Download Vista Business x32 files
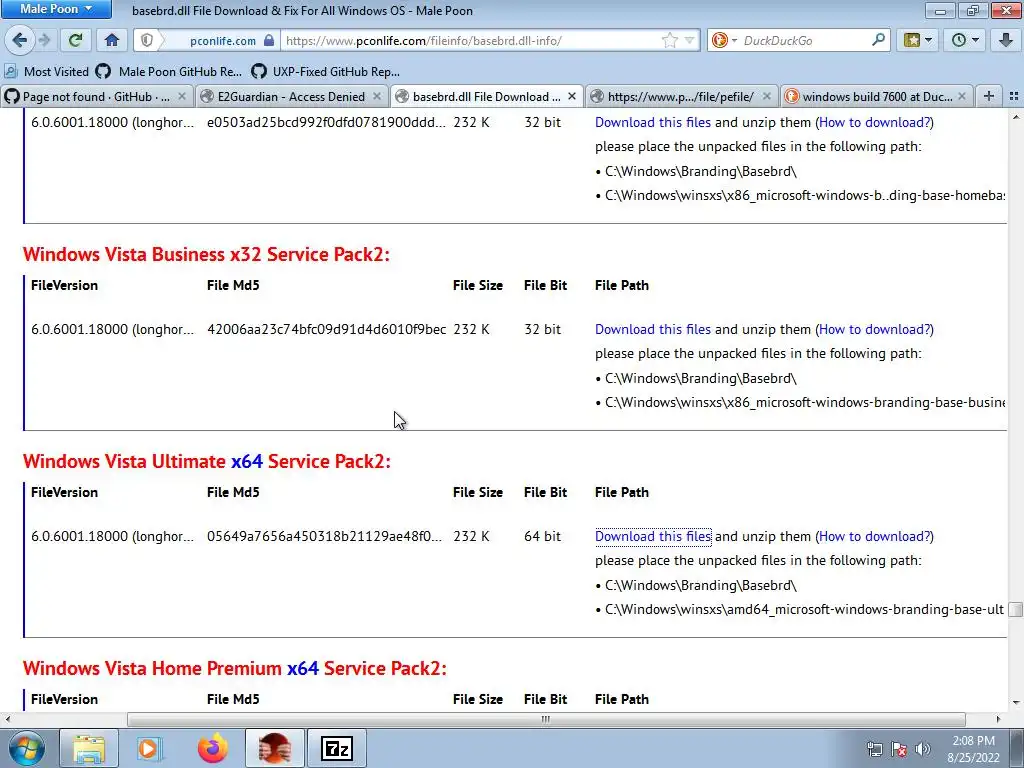Viewport: 1024px width, 768px height. click(652, 329)
